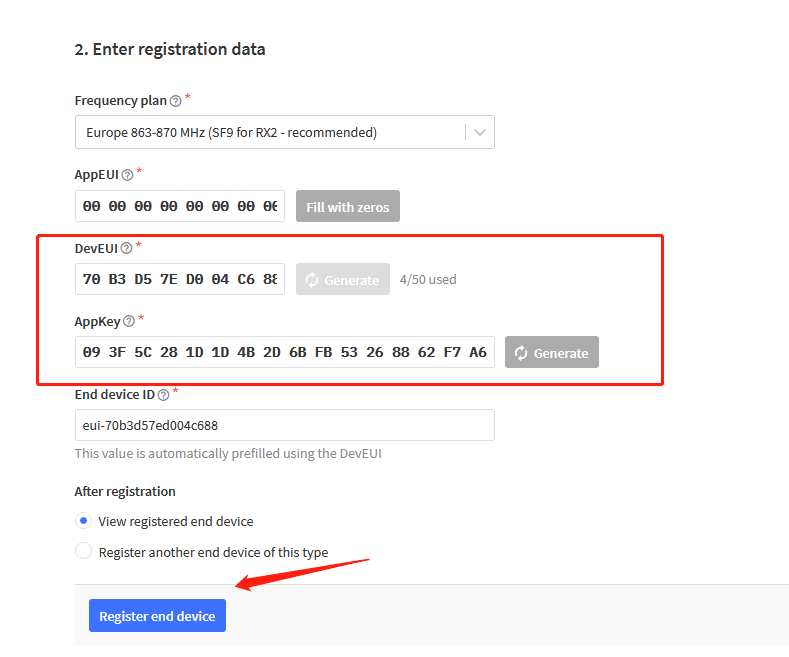
Task: Click refresh icon on DevEUI Generate button
Action: pos(311,280)
